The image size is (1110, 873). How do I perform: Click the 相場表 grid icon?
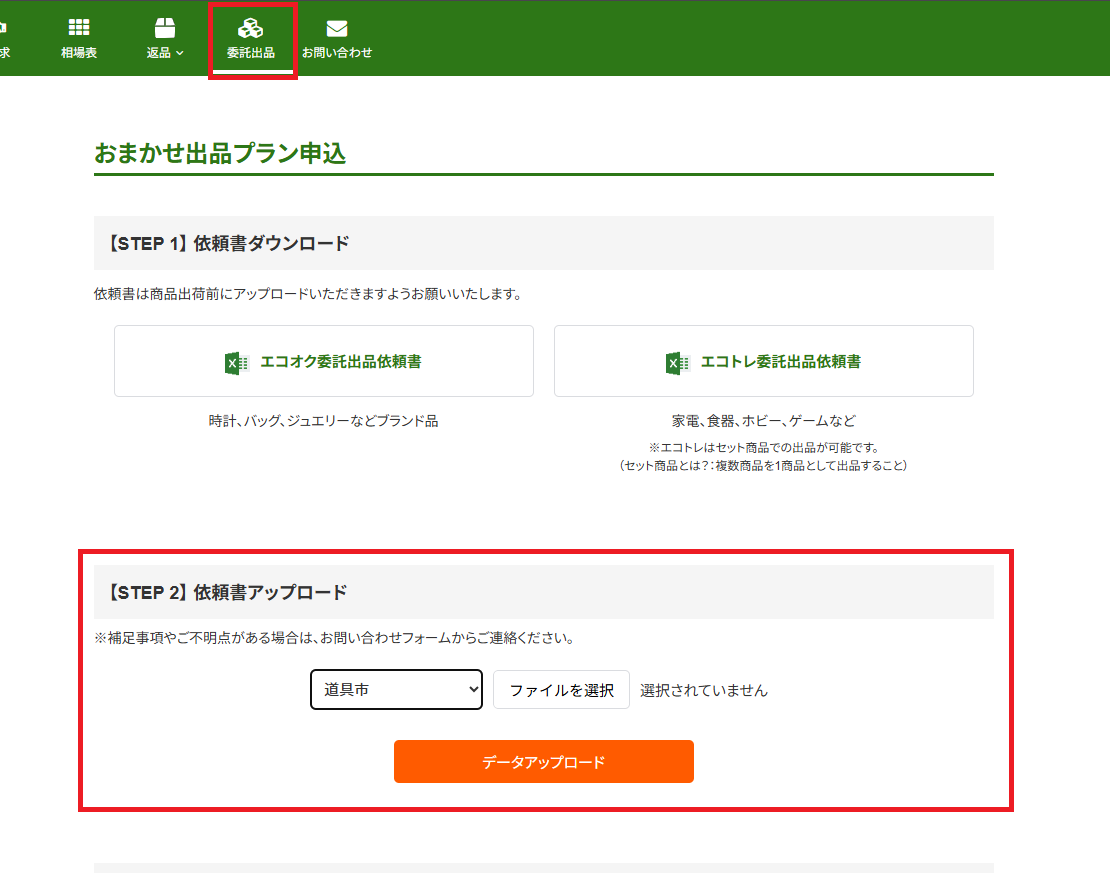(x=79, y=28)
